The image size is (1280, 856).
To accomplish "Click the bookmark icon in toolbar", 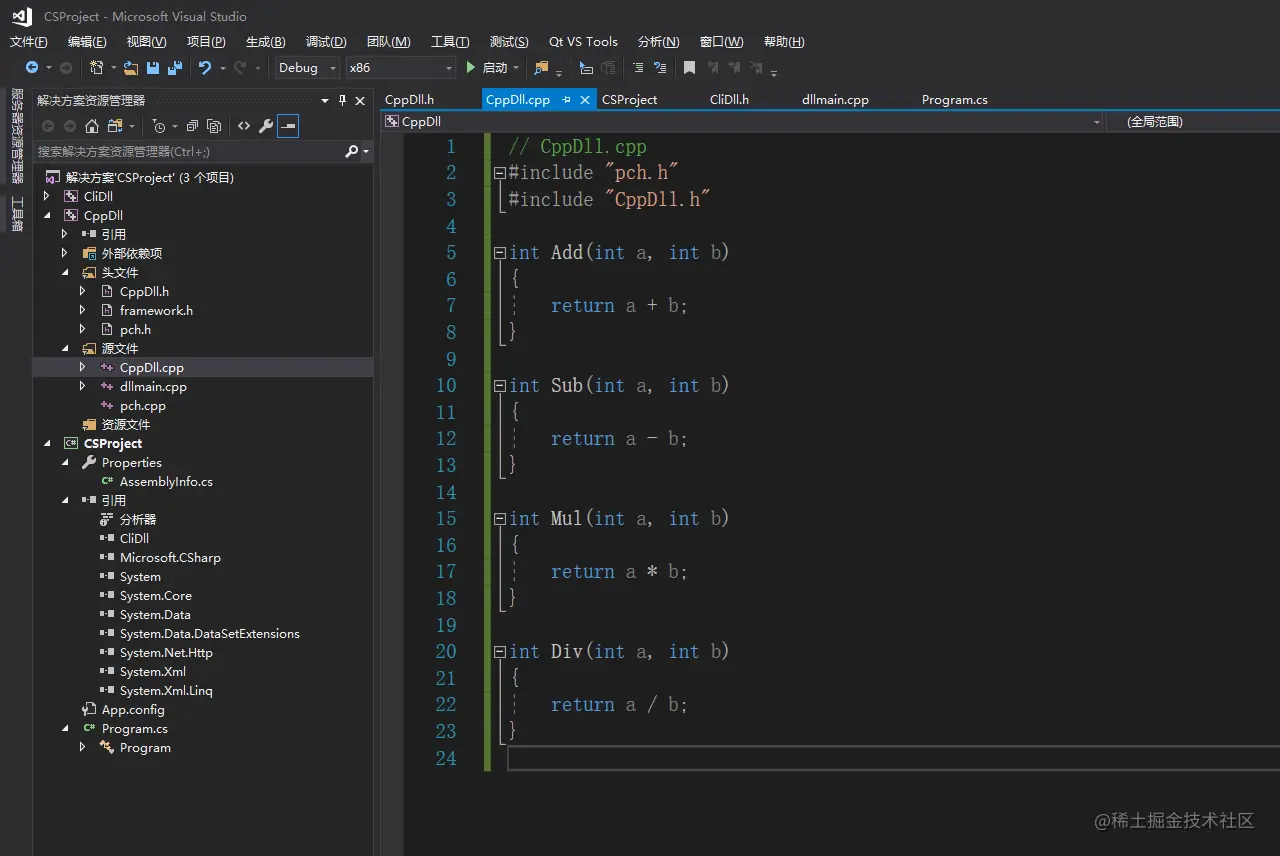I will tap(689, 68).
